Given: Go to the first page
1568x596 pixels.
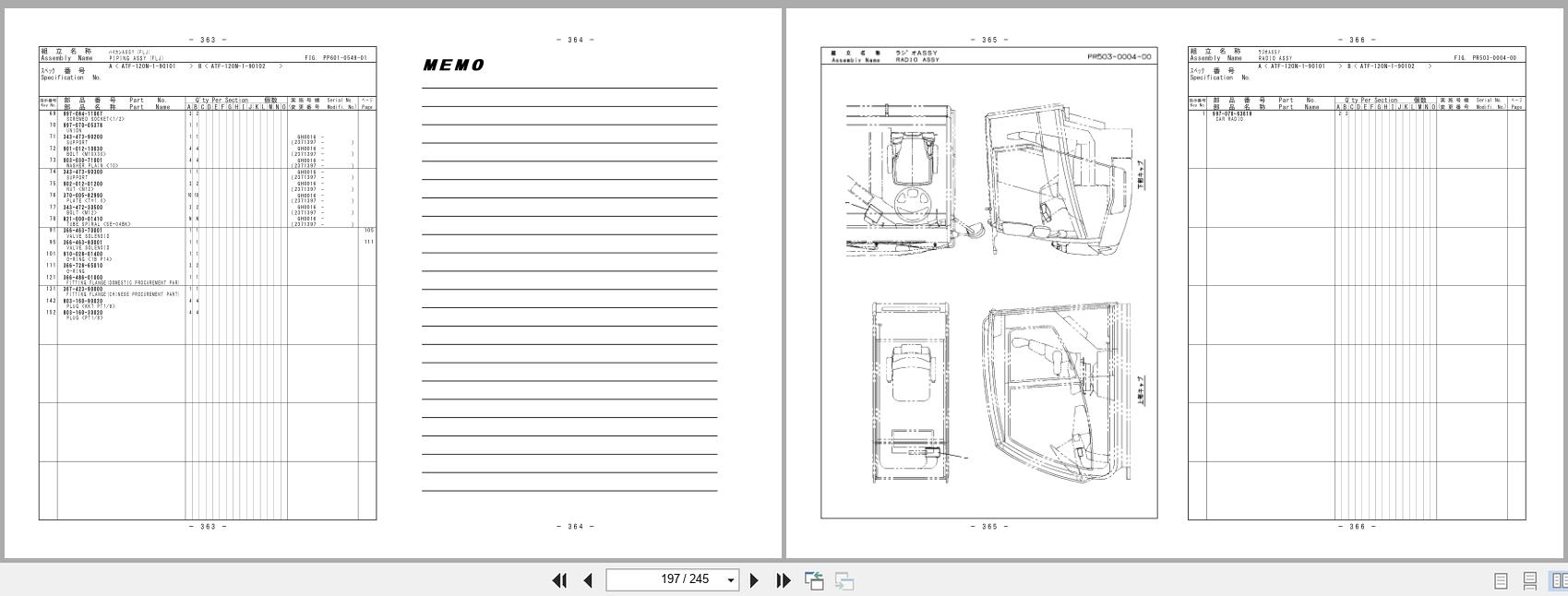Looking at the screenshot, I should tap(559, 580).
